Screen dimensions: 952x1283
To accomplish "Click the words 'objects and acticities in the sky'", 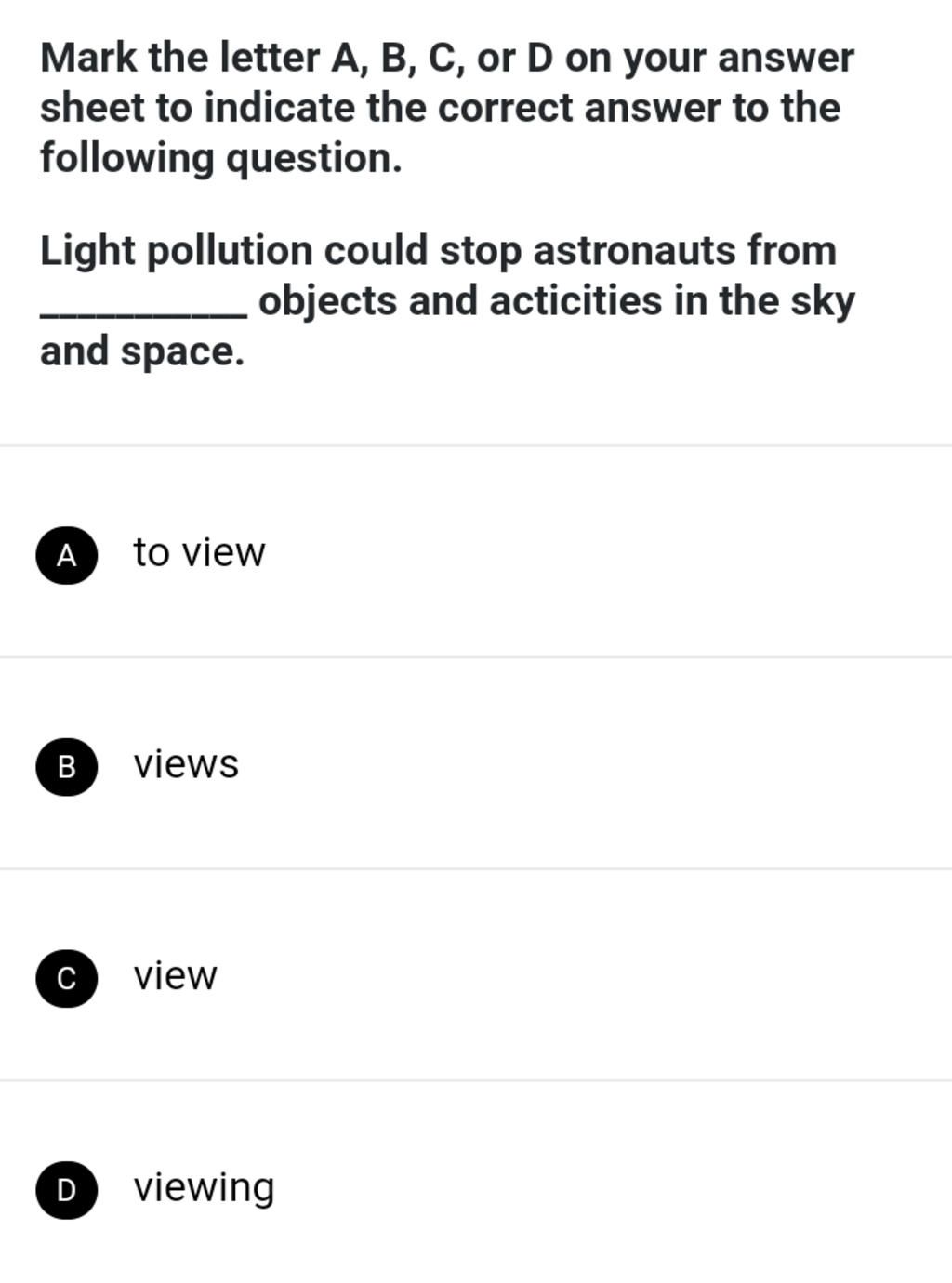I will coord(557,301).
